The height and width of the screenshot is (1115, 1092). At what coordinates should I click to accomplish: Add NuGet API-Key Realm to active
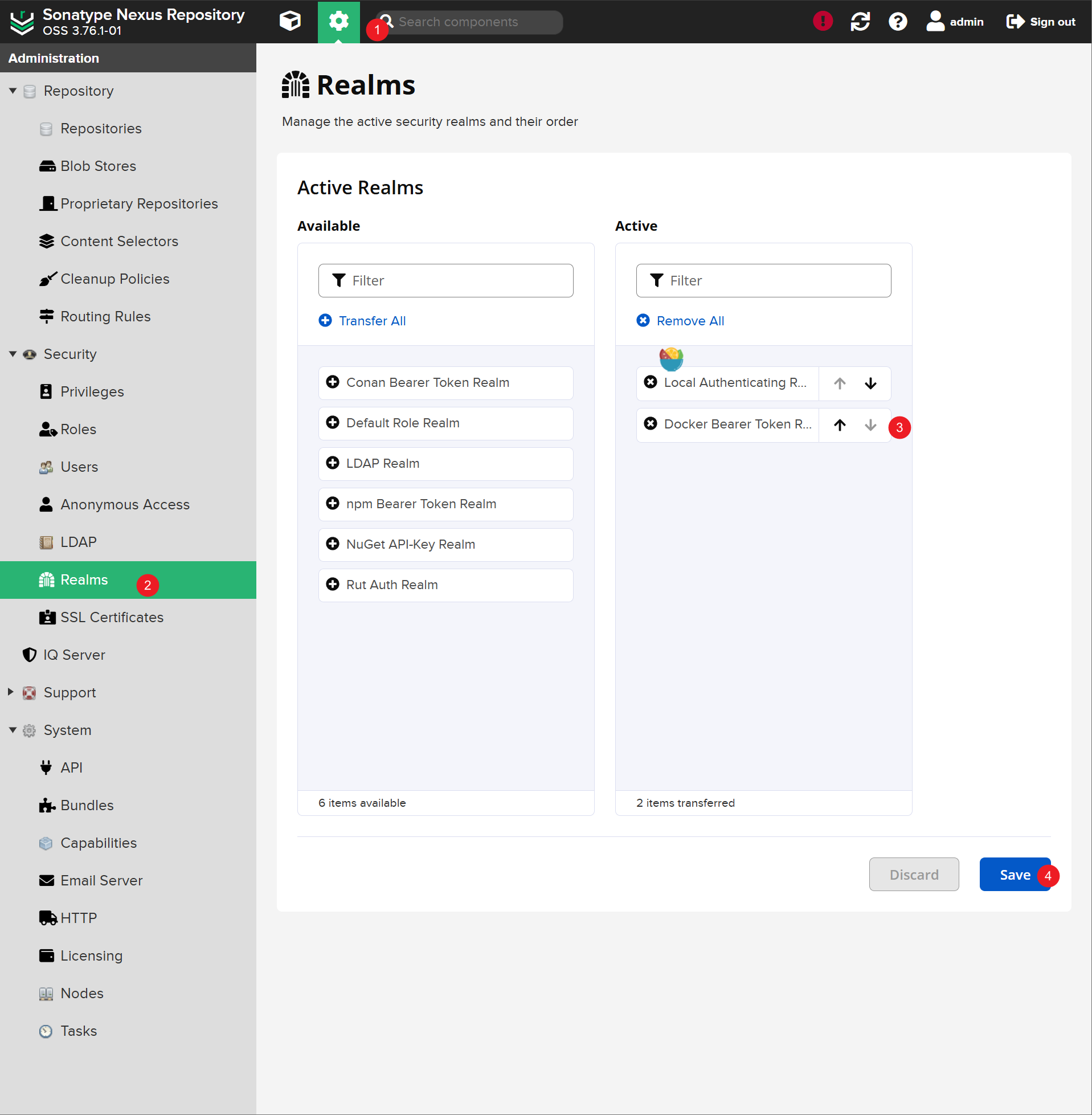[445, 544]
